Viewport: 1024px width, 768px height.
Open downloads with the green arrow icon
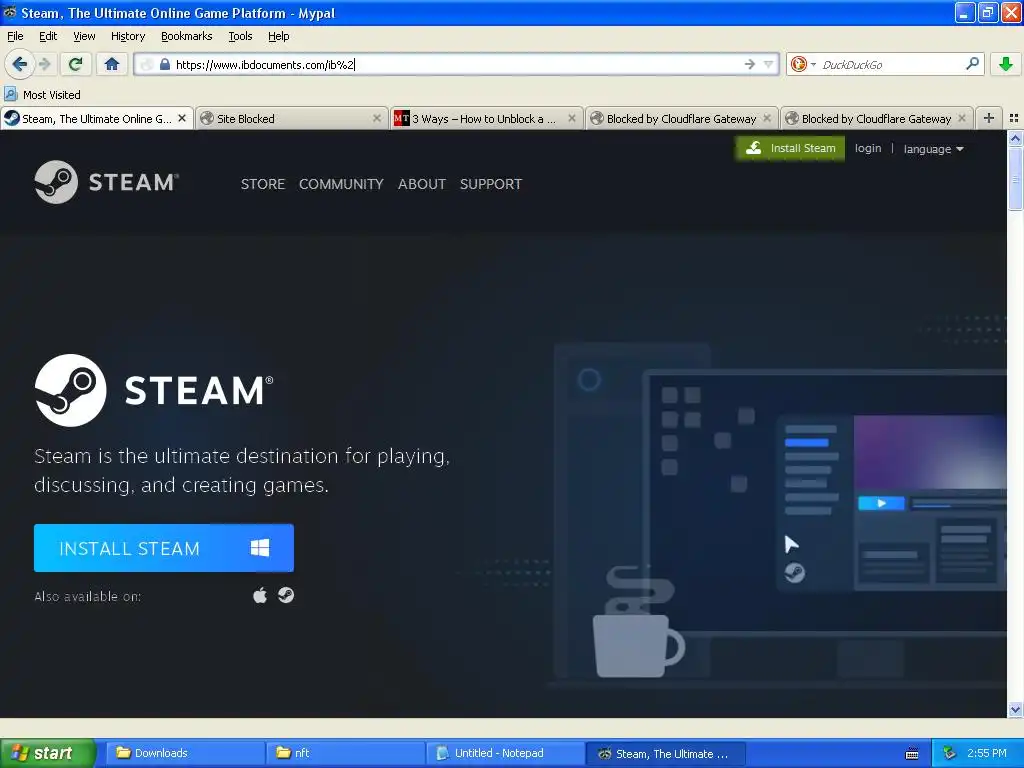1006,64
